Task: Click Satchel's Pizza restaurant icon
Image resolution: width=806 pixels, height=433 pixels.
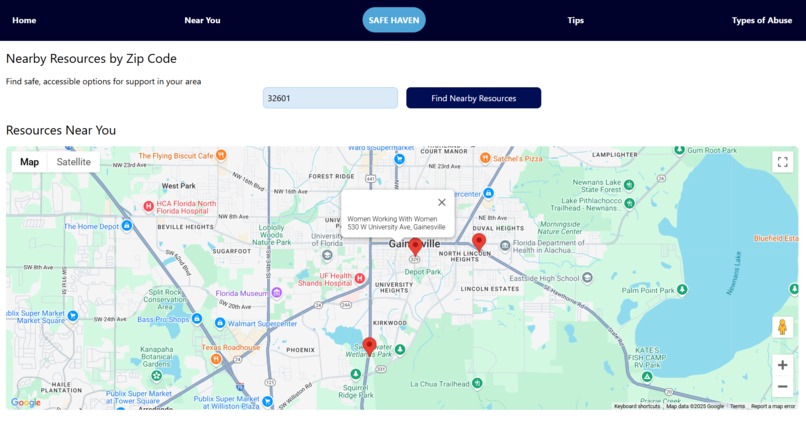Action: pos(485,158)
